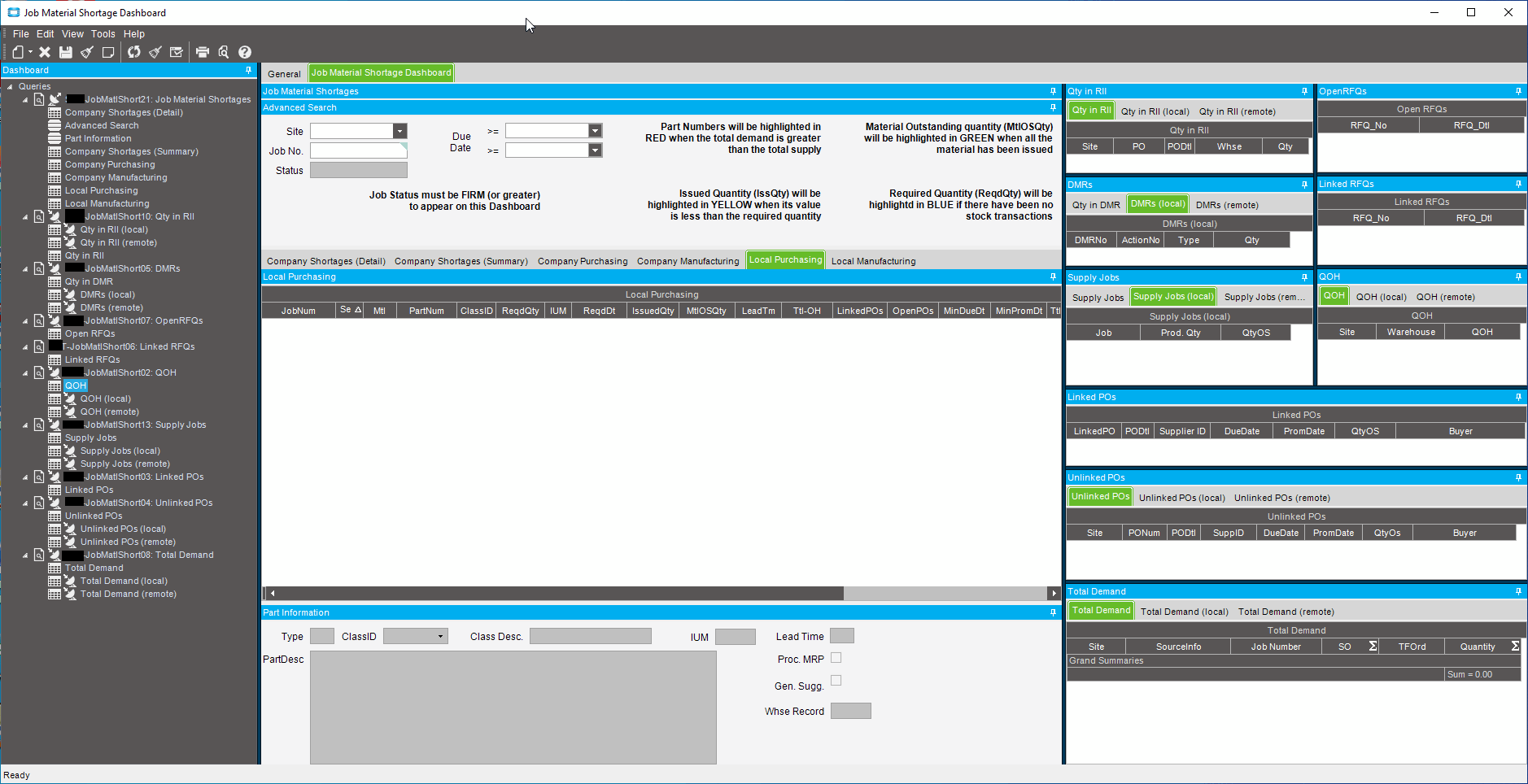
Task: Click pin icon on Total Demand panel
Action: (x=1518, y=591)
